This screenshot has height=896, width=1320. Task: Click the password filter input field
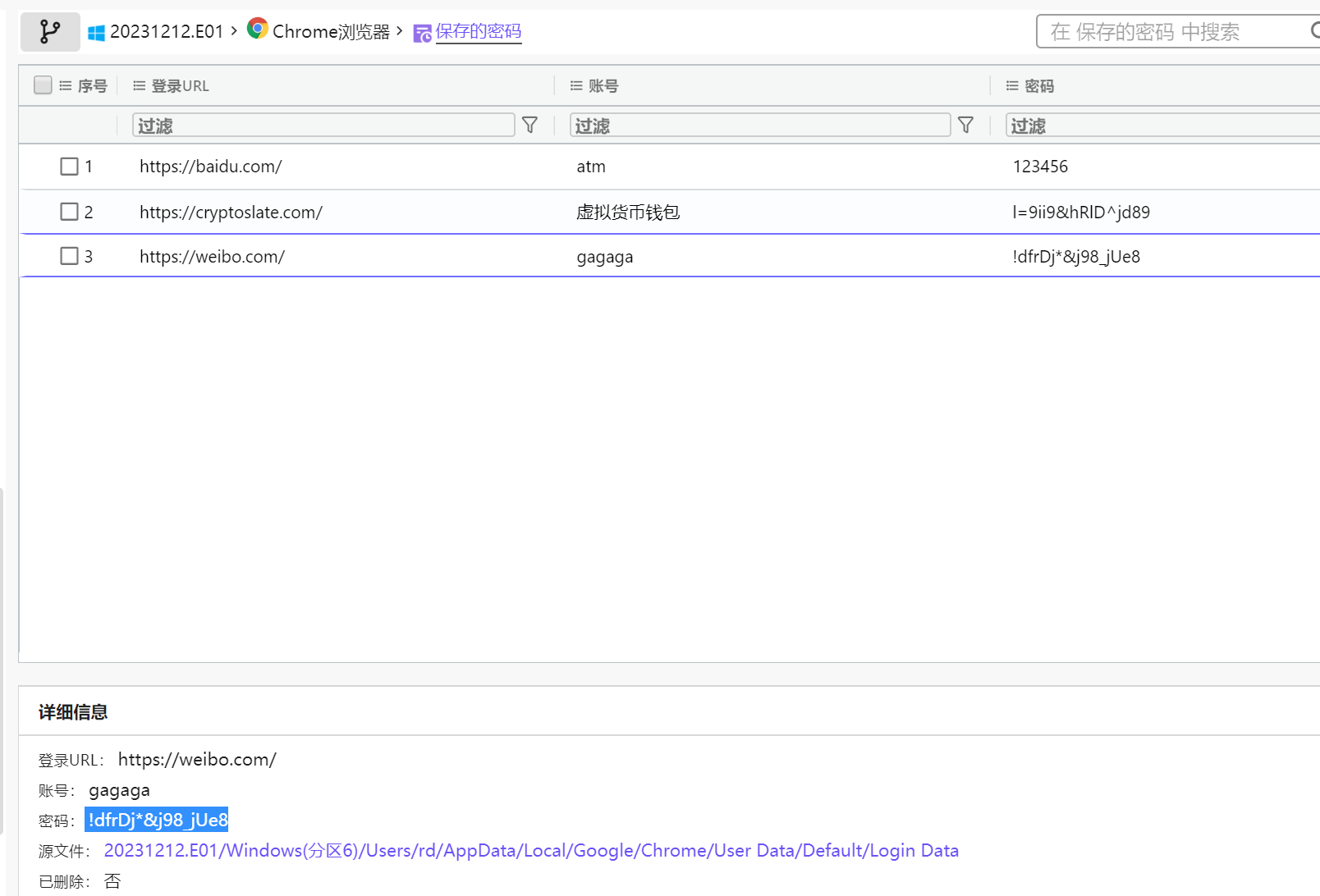coord(1162,125)
